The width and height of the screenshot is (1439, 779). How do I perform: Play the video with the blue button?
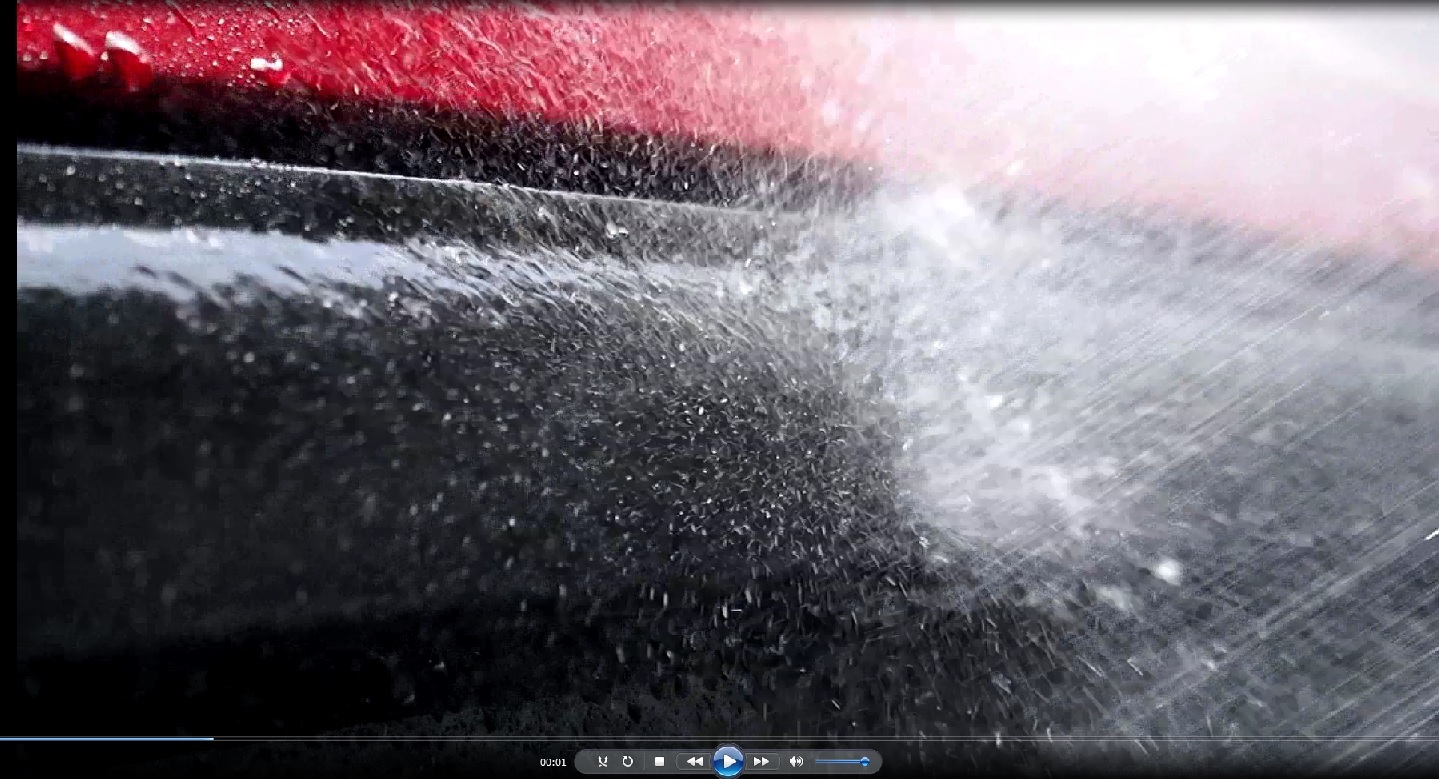tap(728, 762)
